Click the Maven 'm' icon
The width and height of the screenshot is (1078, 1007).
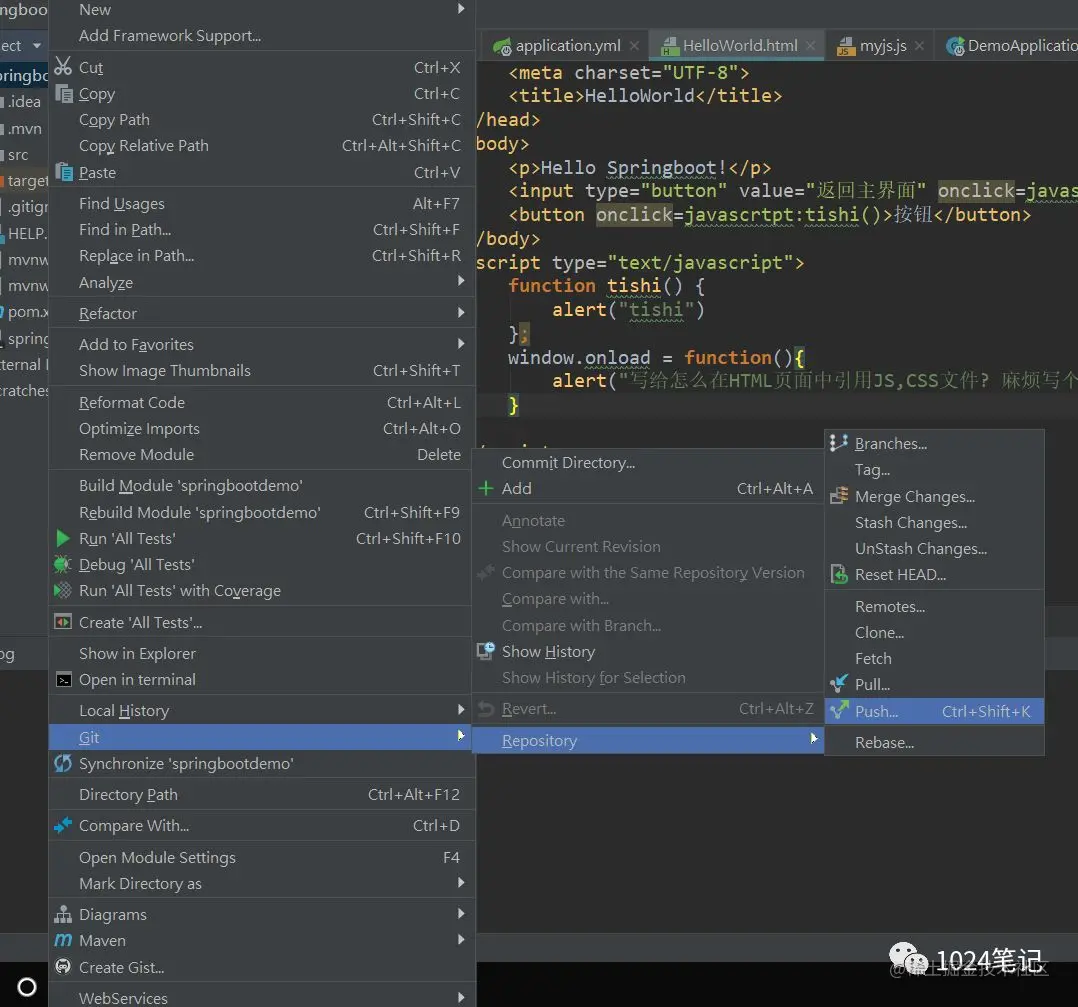pyautogui.click(x=63, y=940)
